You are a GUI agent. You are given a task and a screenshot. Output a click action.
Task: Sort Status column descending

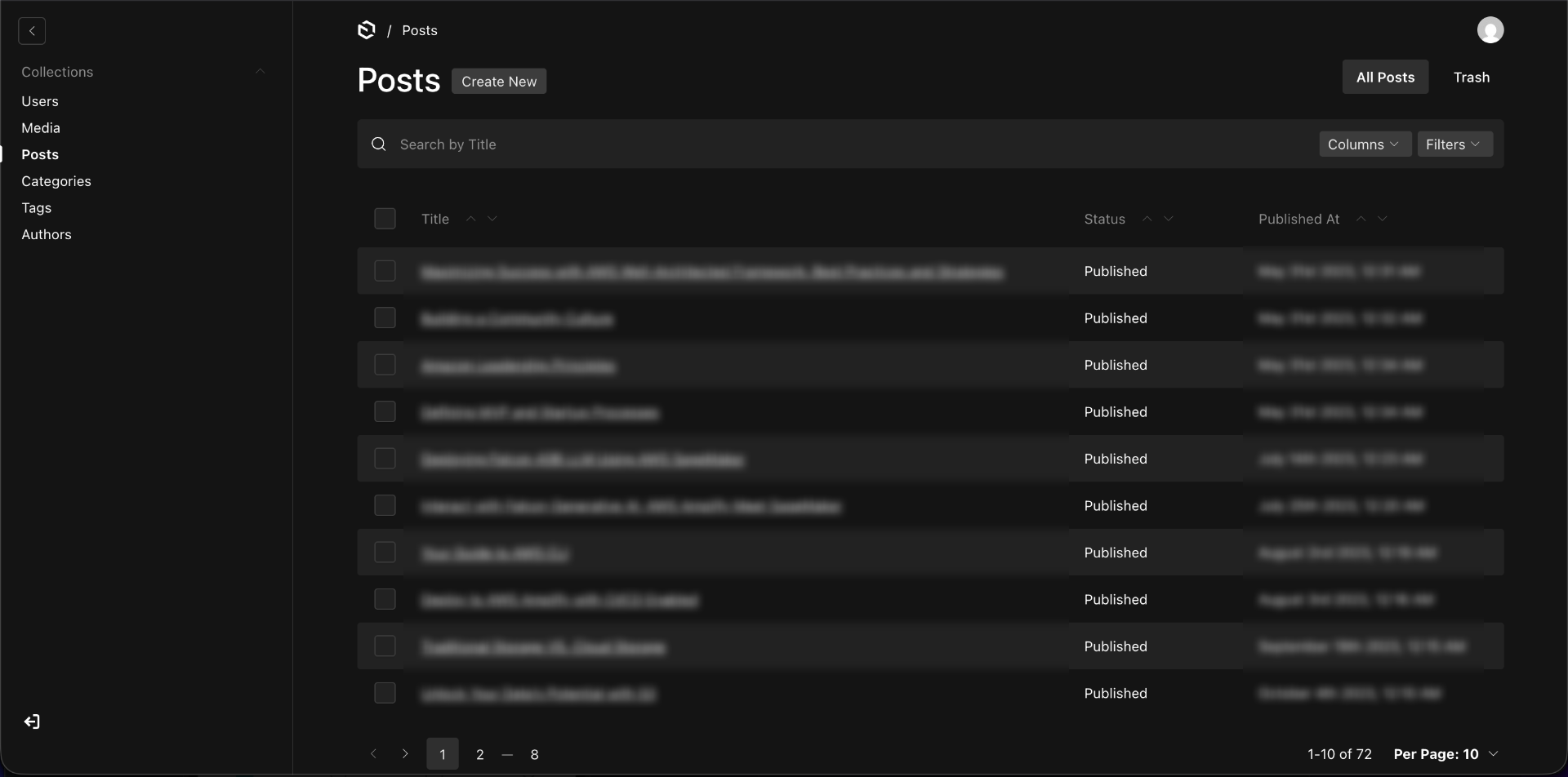pos(1169,219)
